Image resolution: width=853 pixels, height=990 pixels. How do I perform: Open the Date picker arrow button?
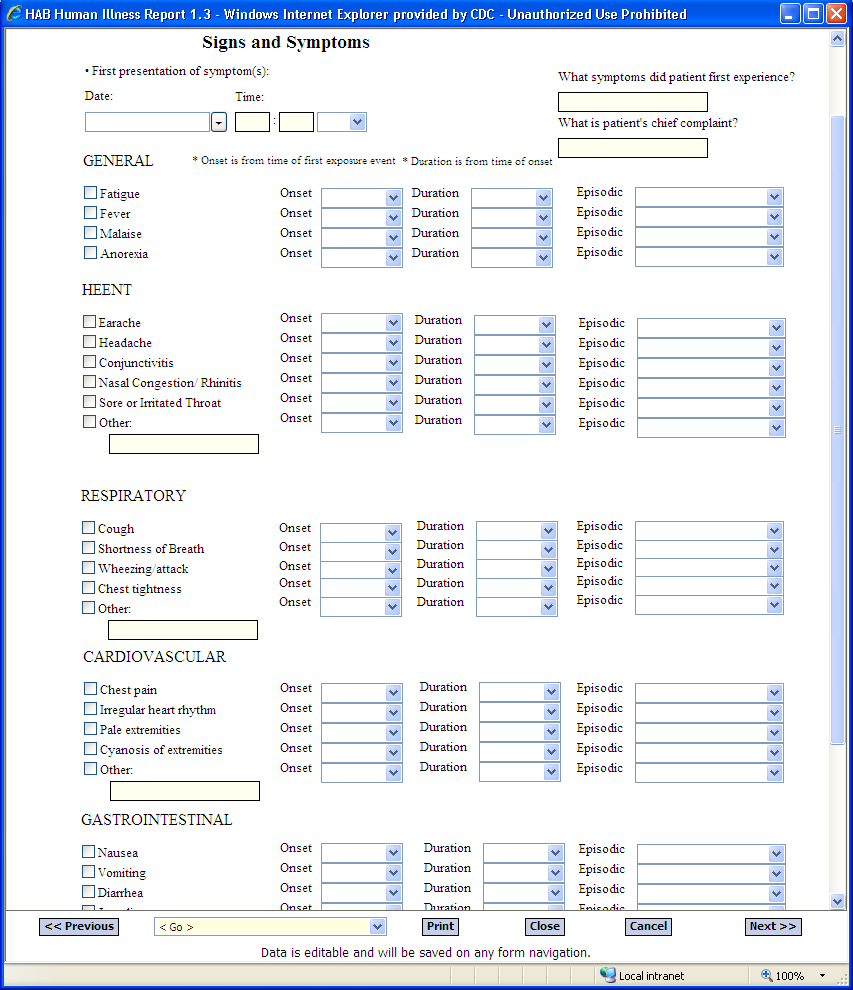(x=219, y=122)
